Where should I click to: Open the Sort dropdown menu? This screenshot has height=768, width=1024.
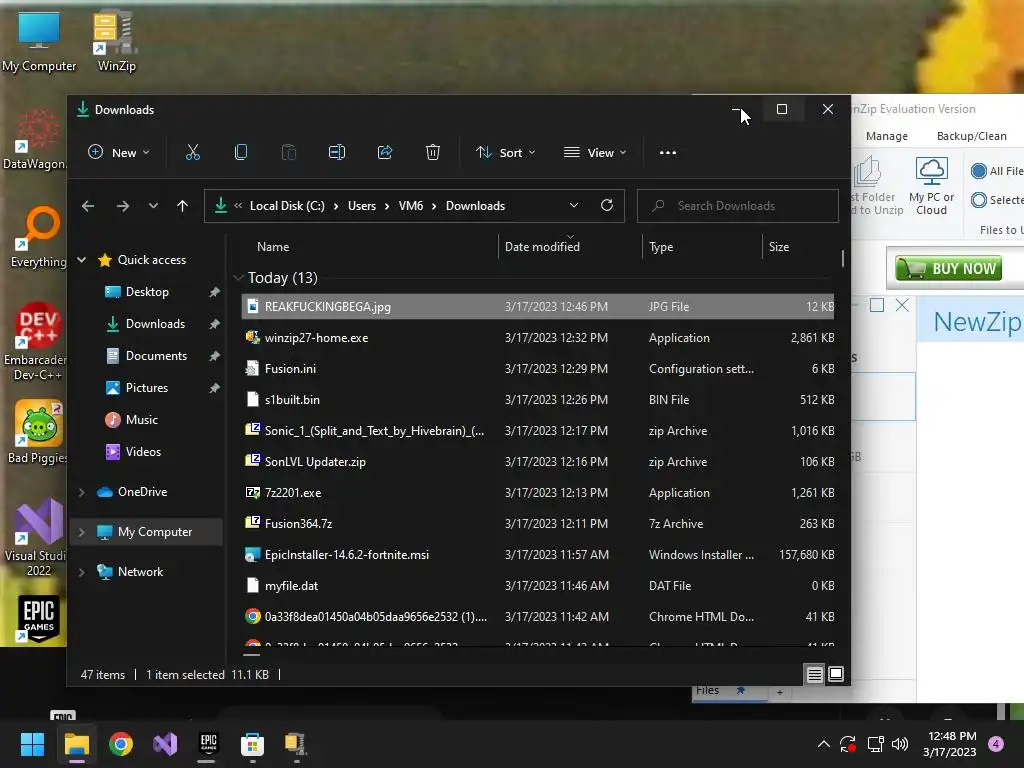pyautogui.click(x=505, y=153)
